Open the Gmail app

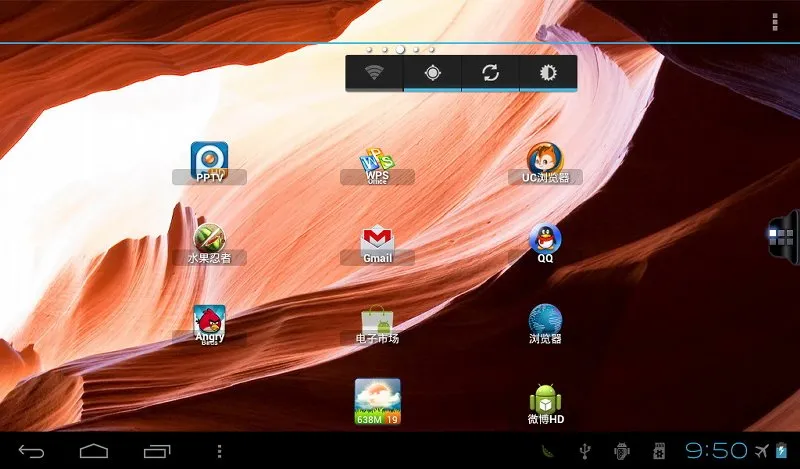[377, 244]
